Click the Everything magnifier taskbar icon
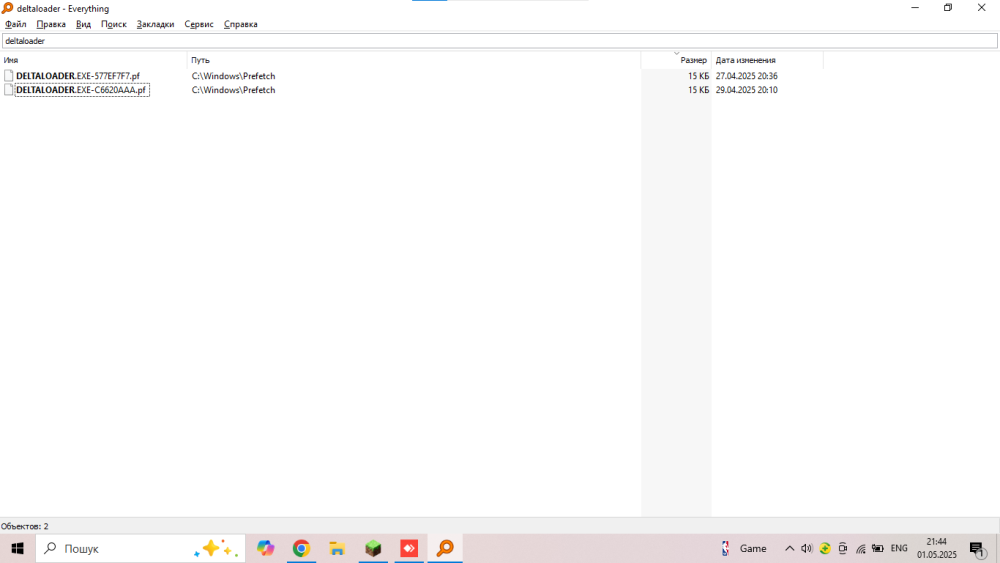 pyautogui.click(x=445, y=548)
